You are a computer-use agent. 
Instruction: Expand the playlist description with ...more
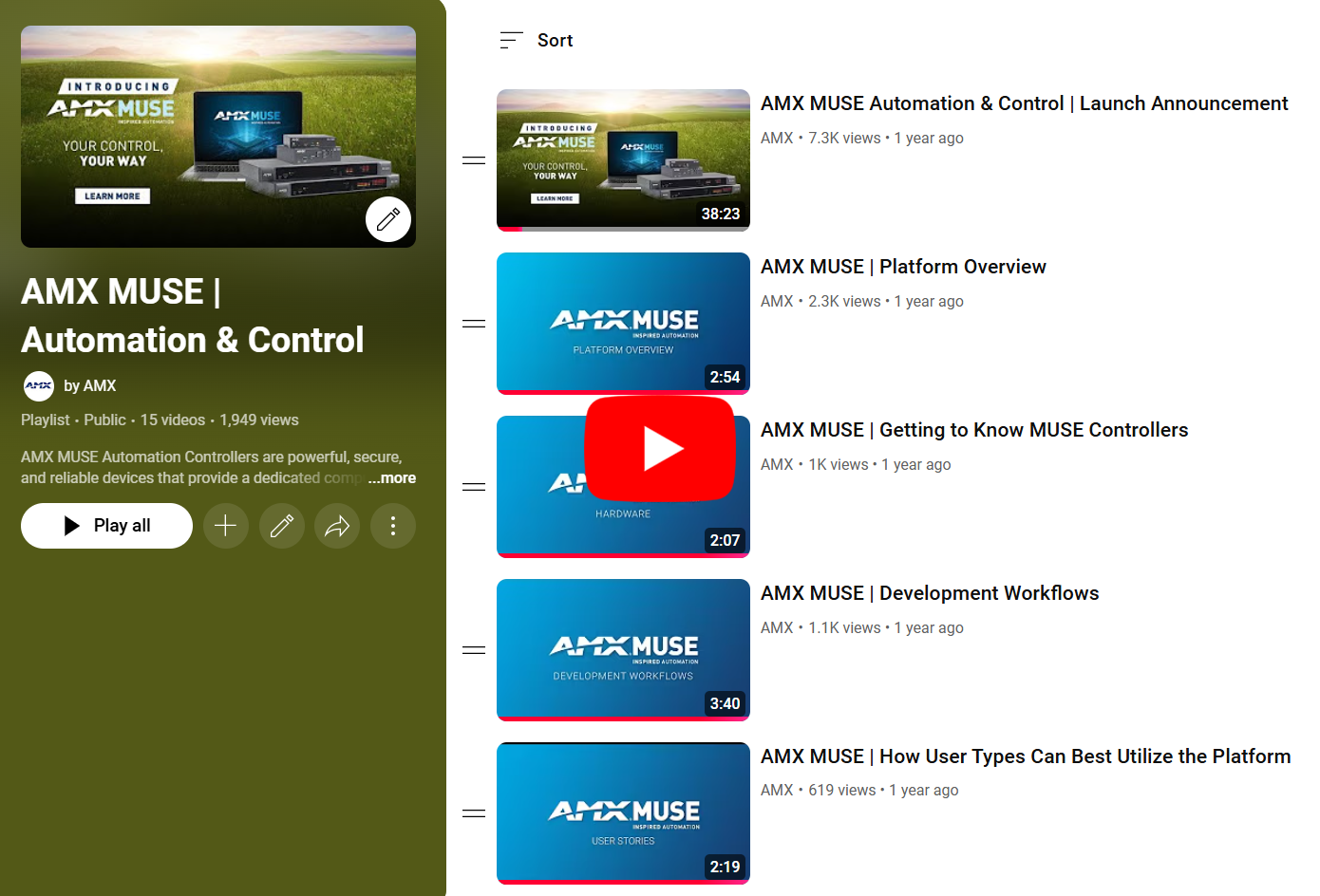click(x=391, y=477)
